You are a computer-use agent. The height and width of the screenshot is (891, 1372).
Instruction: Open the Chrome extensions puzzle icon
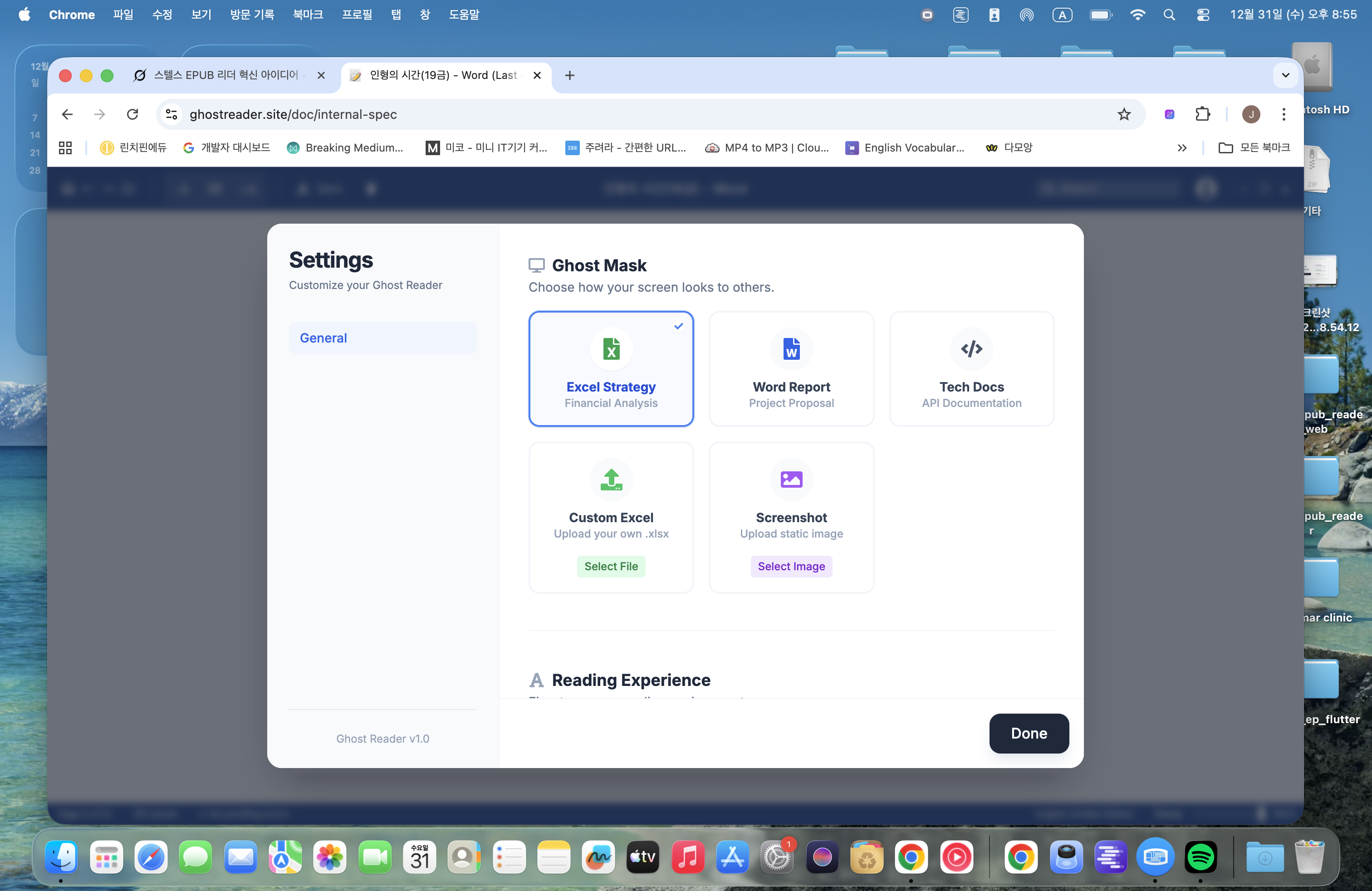(1202, 114)
